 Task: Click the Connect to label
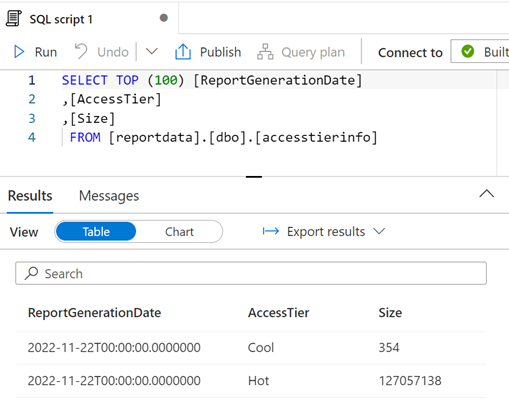point(410,53)
